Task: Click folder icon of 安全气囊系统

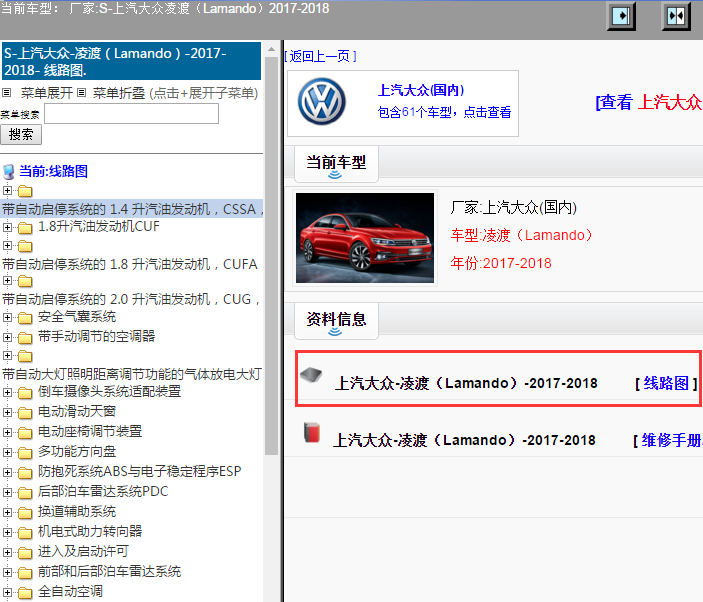Action: (25, 318)
